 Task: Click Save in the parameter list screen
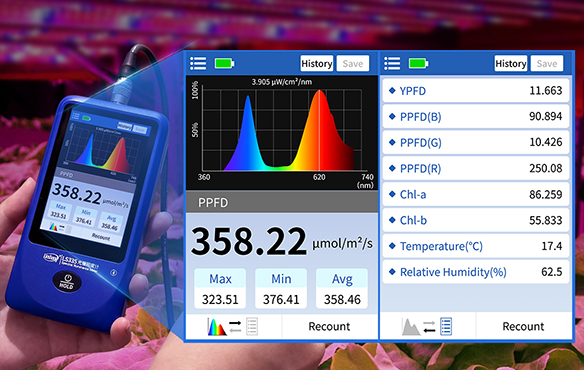[547, 63]
